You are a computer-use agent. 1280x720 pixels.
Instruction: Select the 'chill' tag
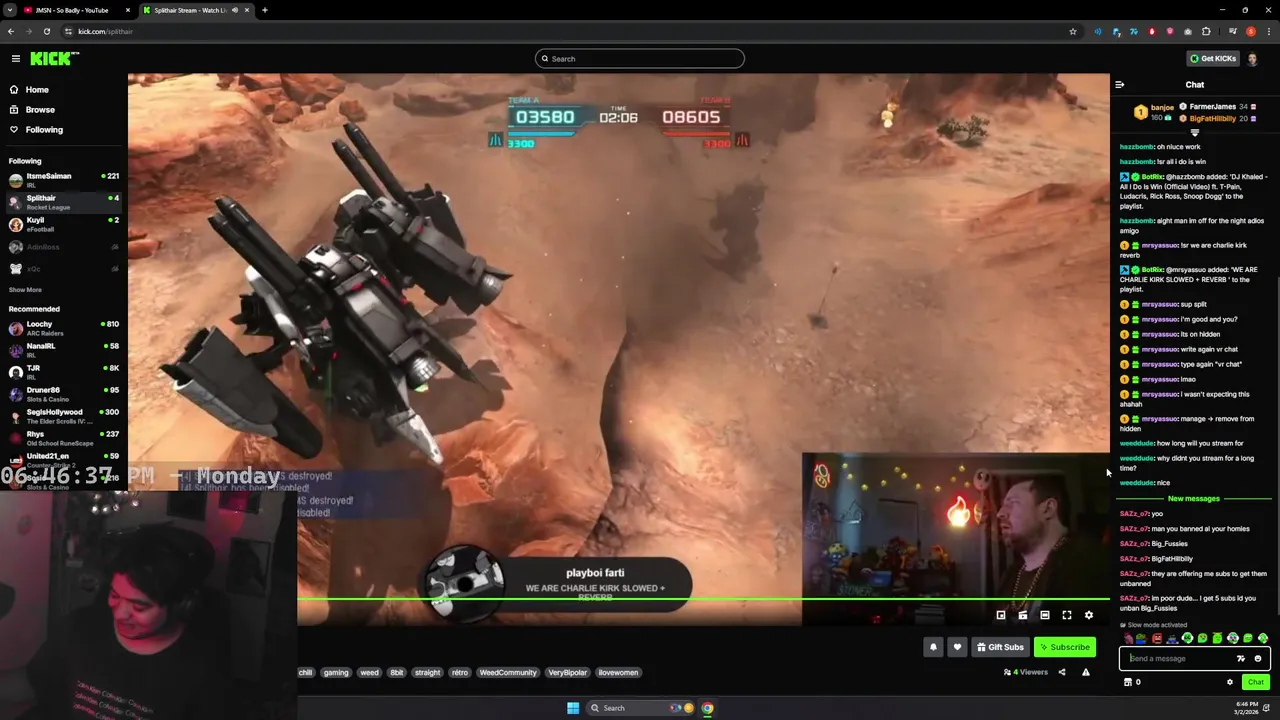[306, 673]
